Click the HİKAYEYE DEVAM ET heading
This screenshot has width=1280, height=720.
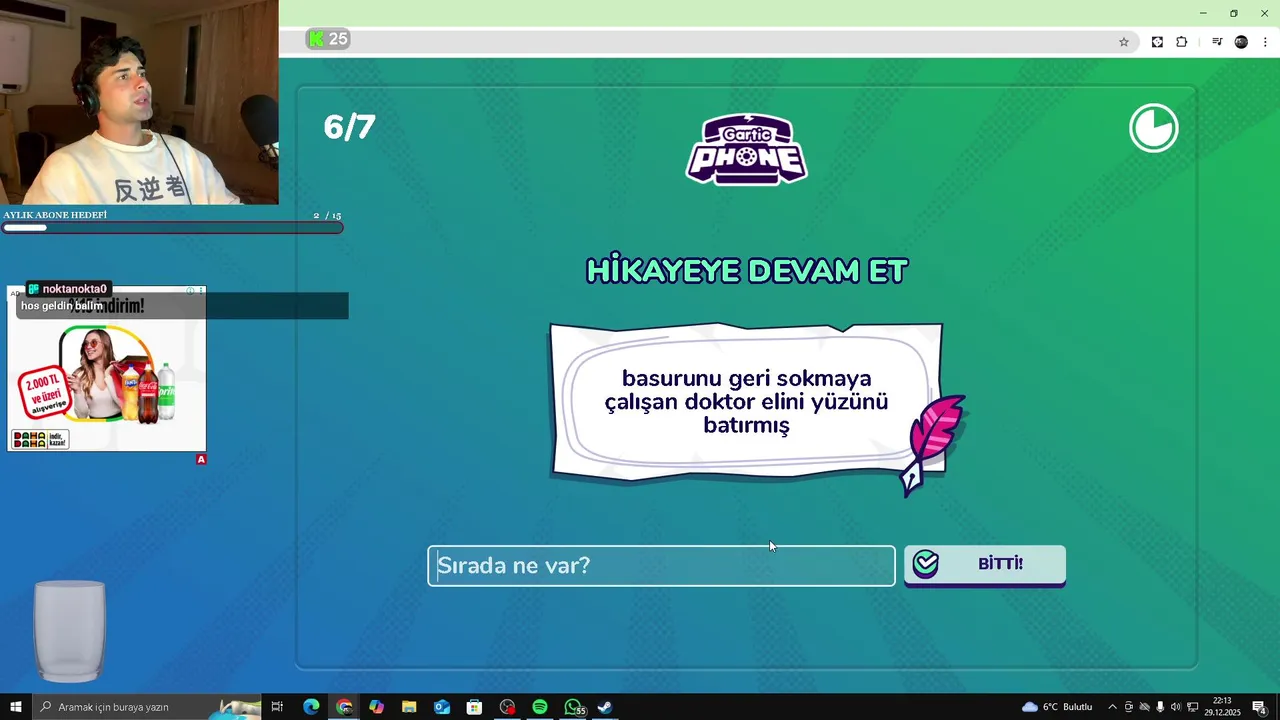coord(746,271)
